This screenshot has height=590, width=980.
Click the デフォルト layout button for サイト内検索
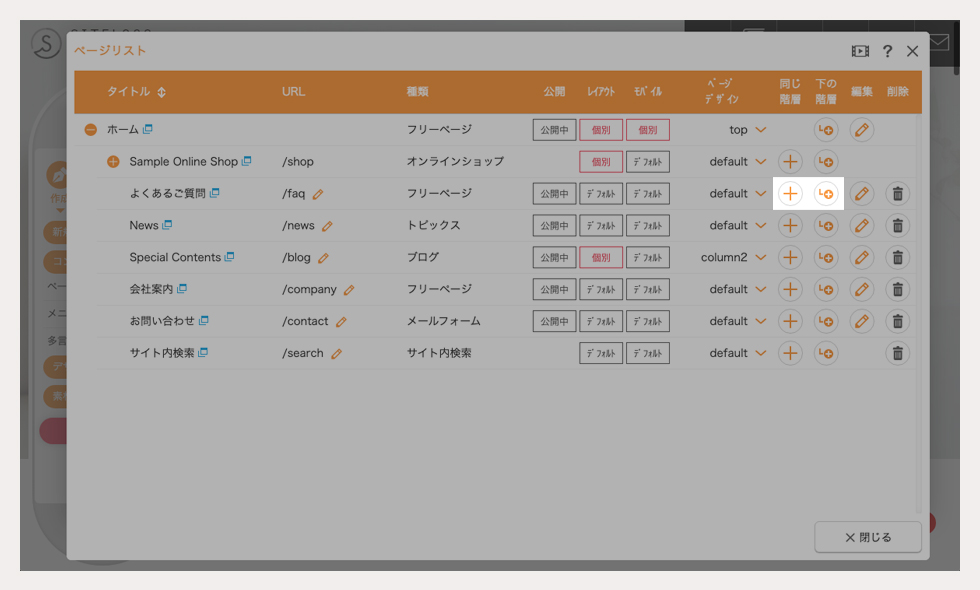(x=601, y=352)
